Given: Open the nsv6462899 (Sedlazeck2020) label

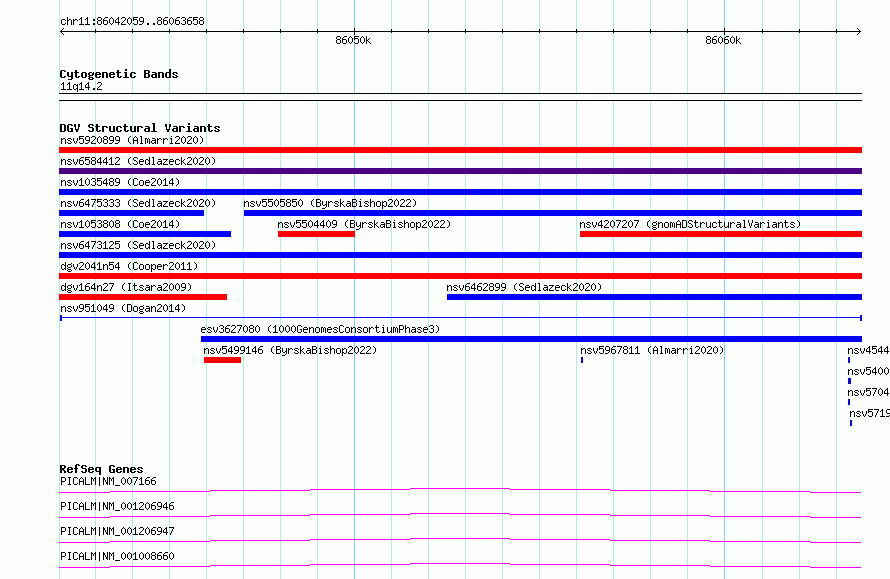Looking at the screenshot, I should [x=524, y=287].
